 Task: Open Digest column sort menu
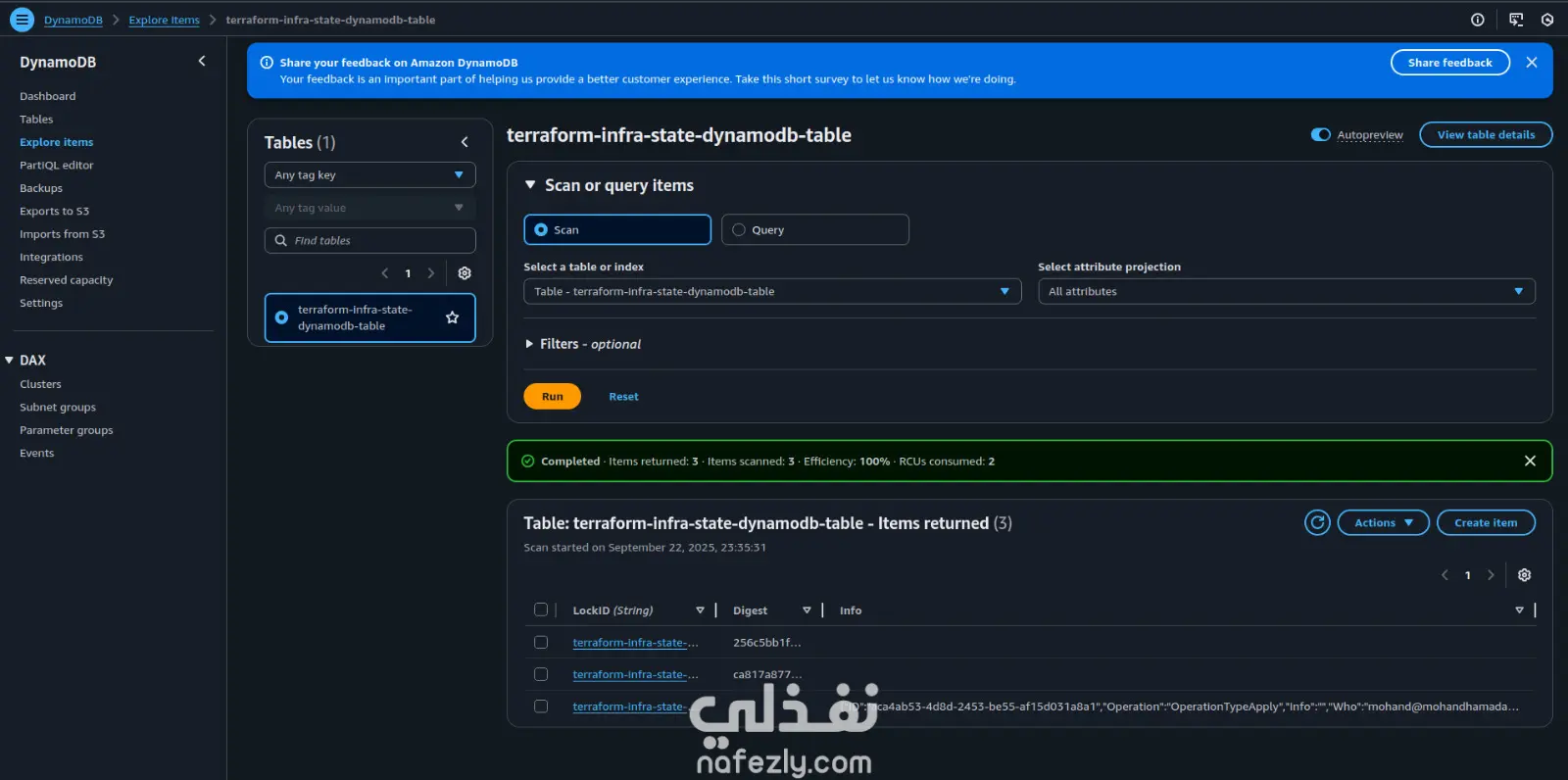(807, 609)
